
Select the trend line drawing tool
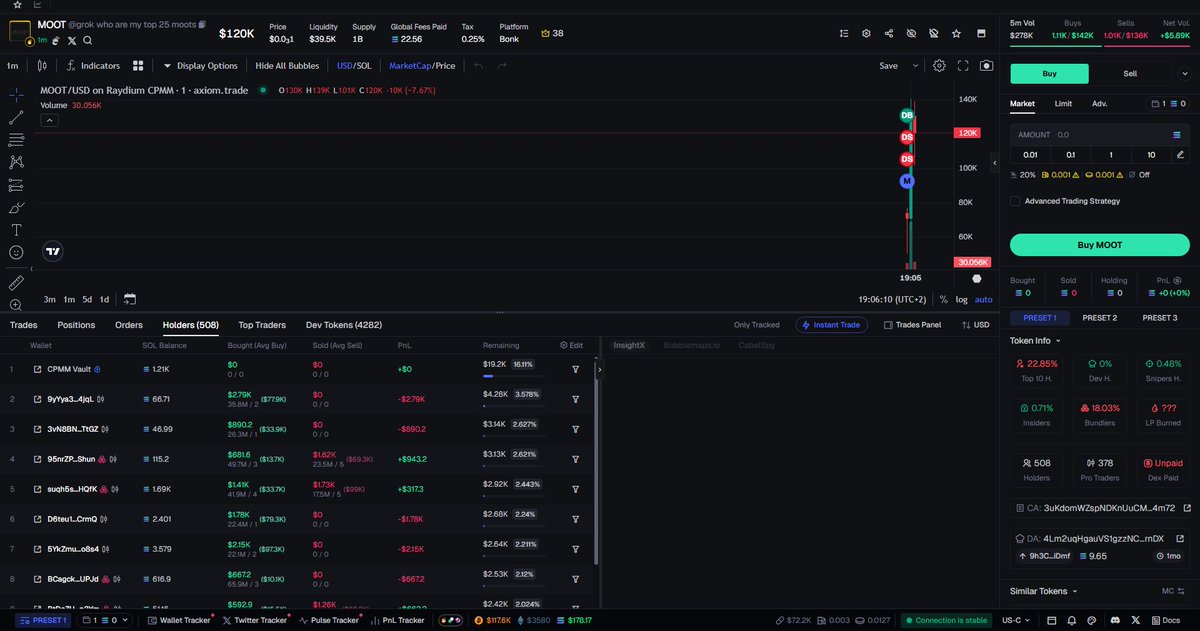click(16, 117)
